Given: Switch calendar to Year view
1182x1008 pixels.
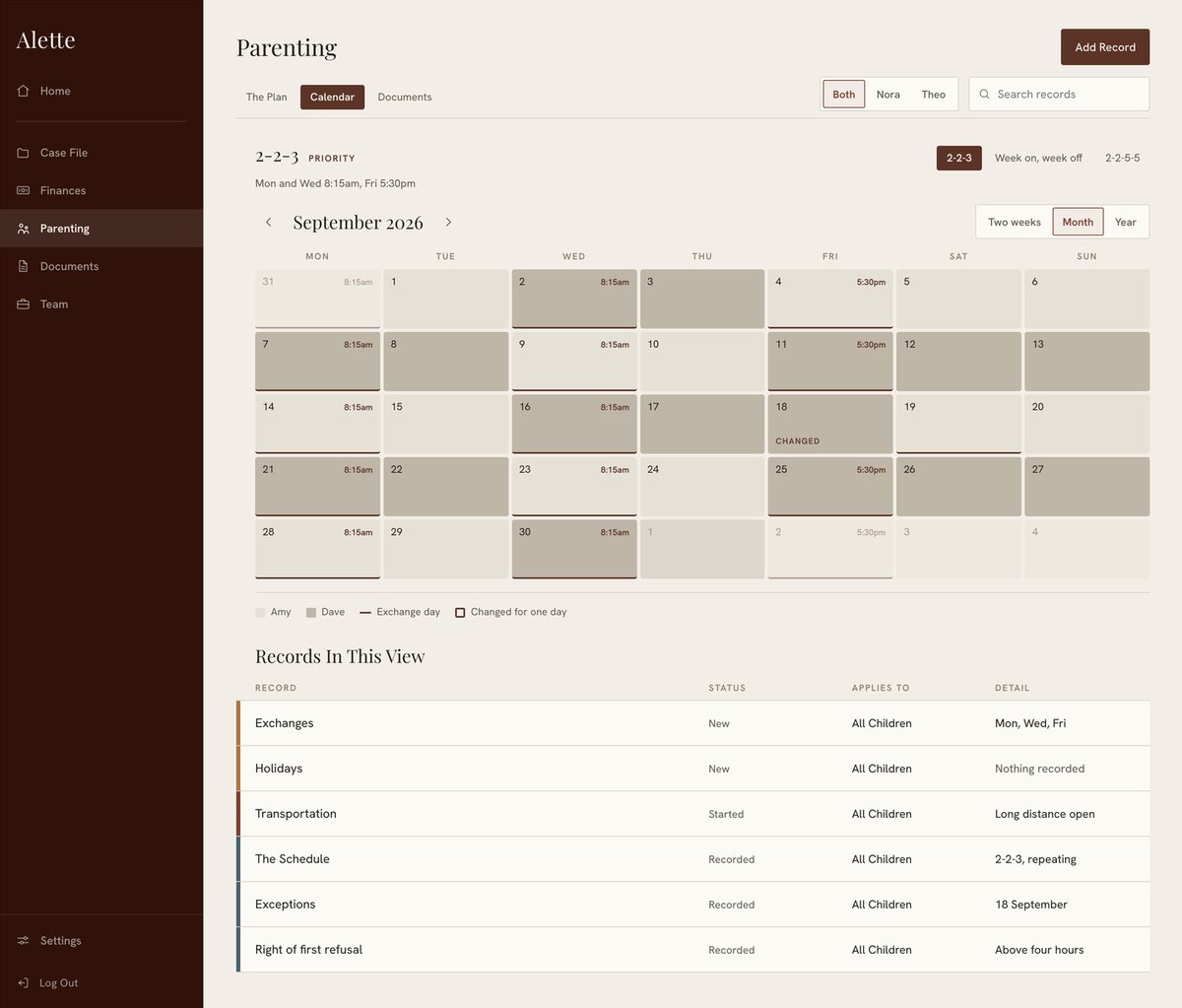Looking at the screenshot, I should pos(1125,223).
